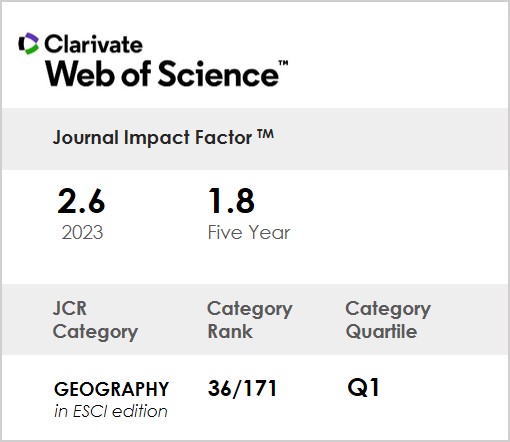Click the Web of Science title
This screenshot has height=442, width=510.
tap(162, 74)
